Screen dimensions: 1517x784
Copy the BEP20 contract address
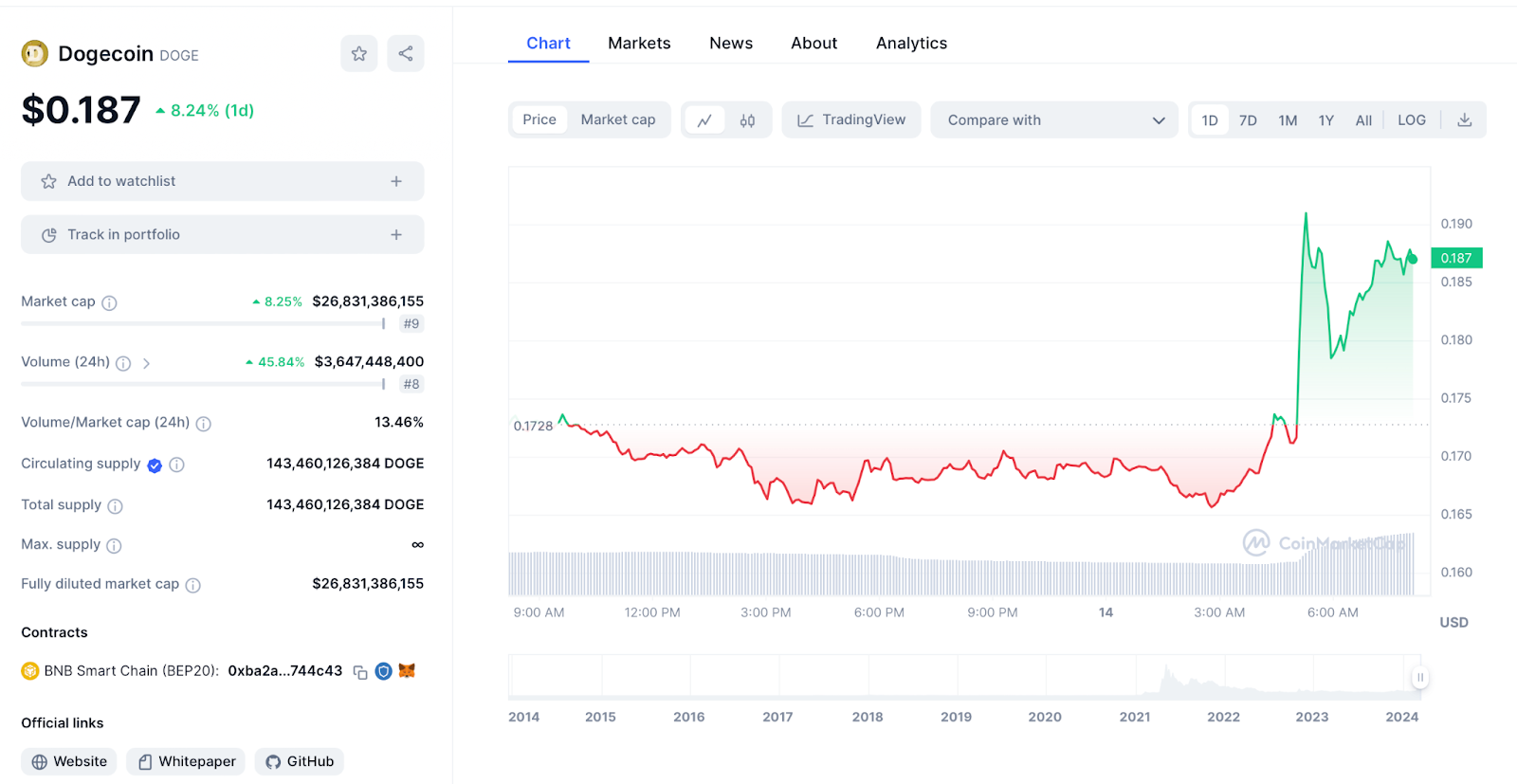(x=360, y=672)
